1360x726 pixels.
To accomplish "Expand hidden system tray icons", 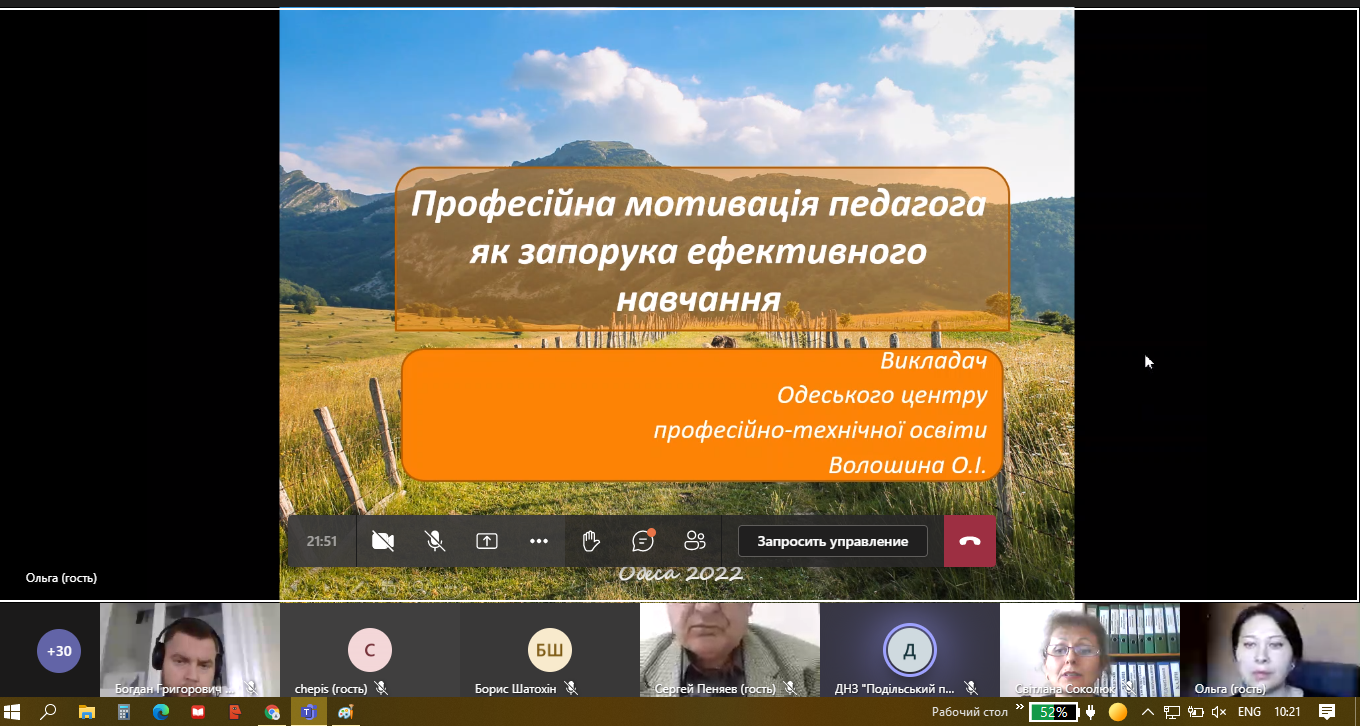I will tap(1149, 712).
